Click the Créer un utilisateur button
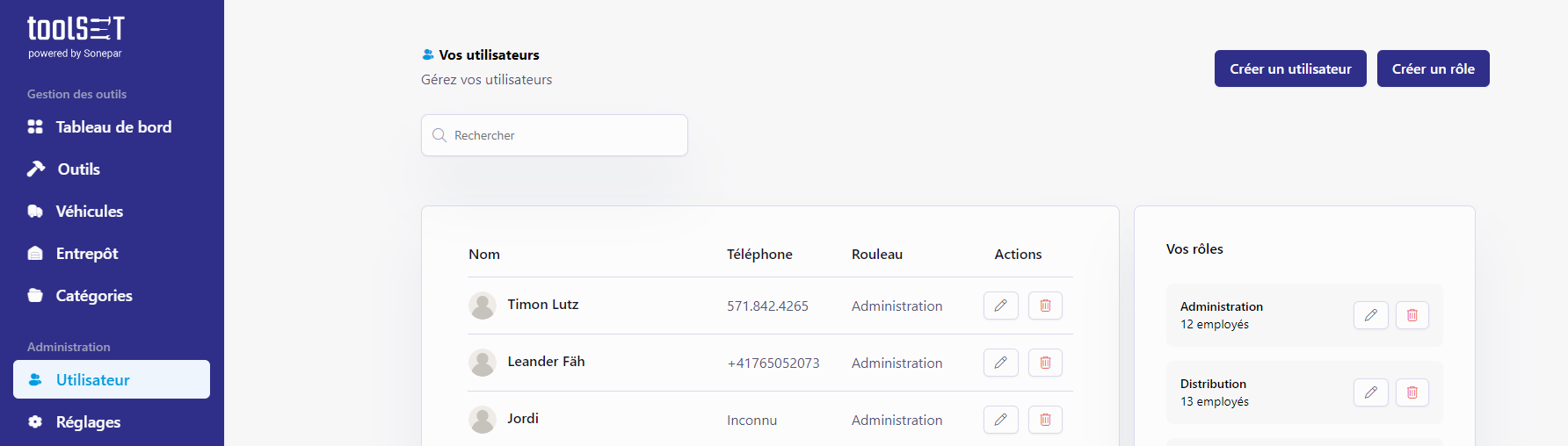Image resolution: width=1568 pixels, height=446 pixels. pos(1290,68)
